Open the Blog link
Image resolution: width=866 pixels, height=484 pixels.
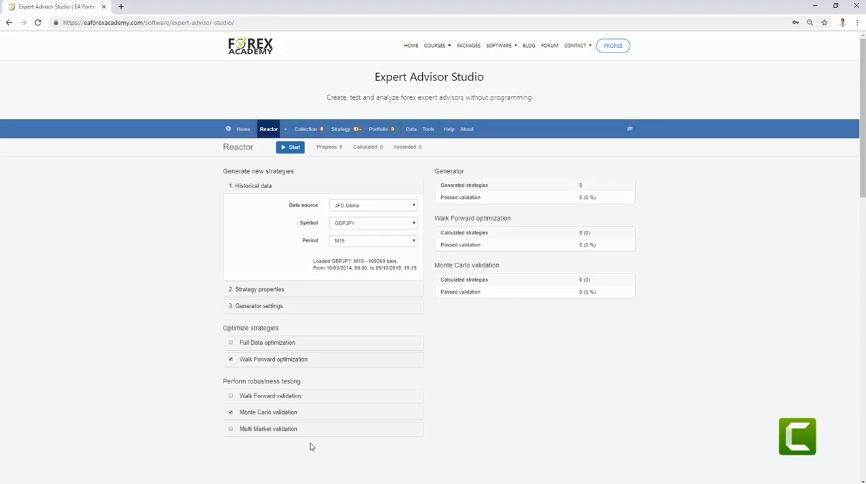point(529,46)
